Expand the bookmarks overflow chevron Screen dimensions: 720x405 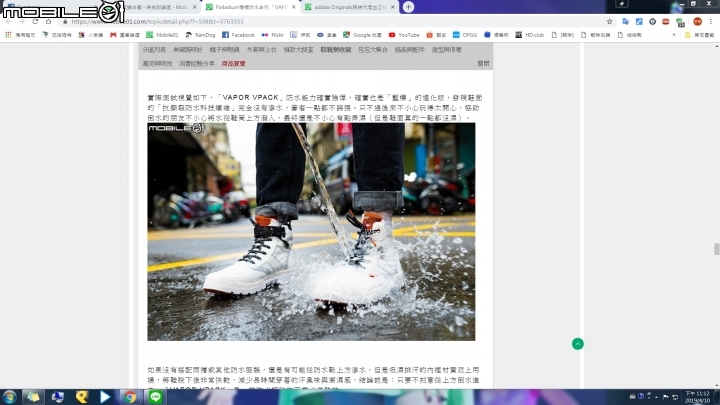tap(674, 35)
